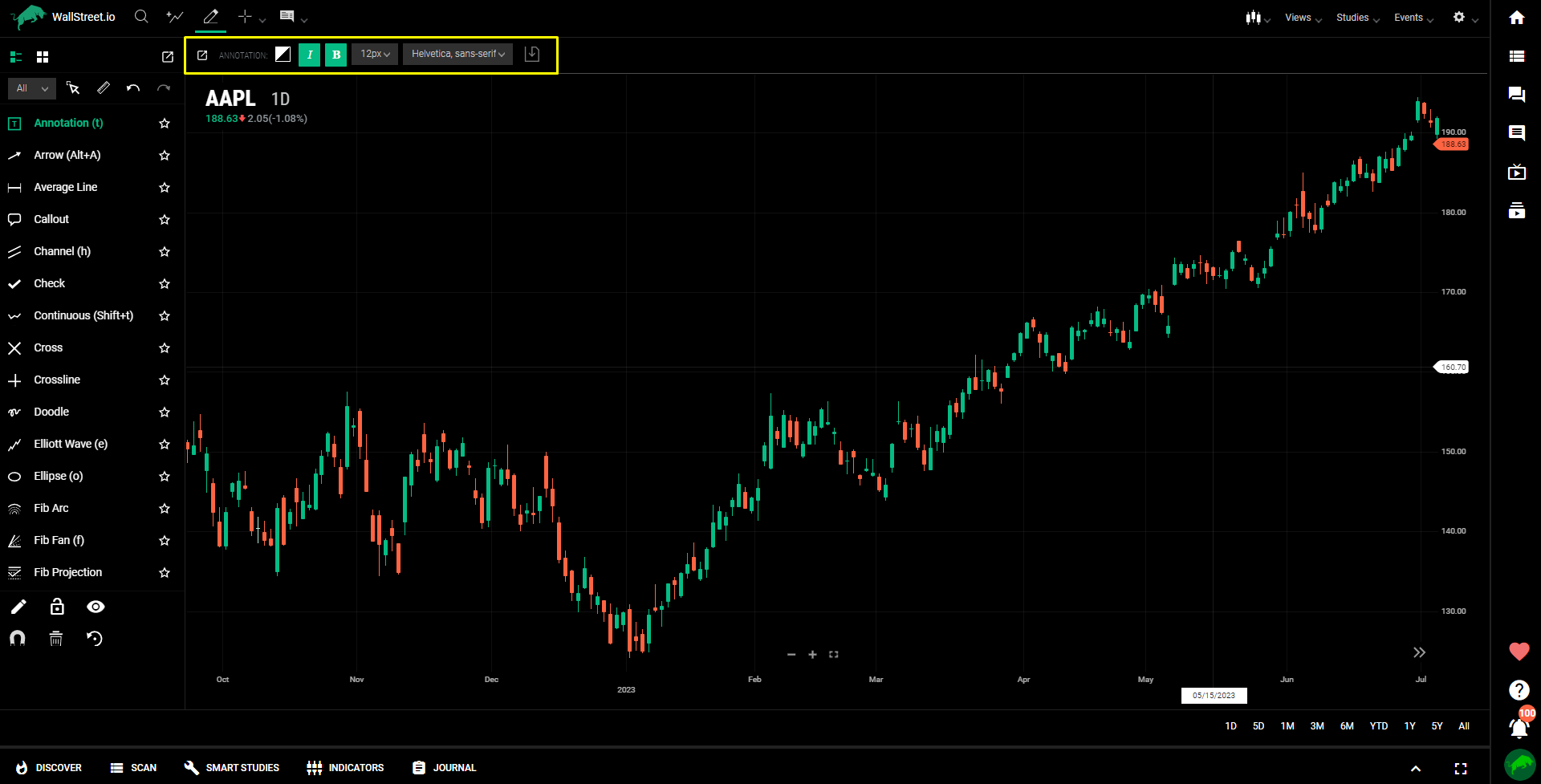This screenshot has width=1541, height=784.
Task: Select the 6M time range
Action: [1347, 726]
